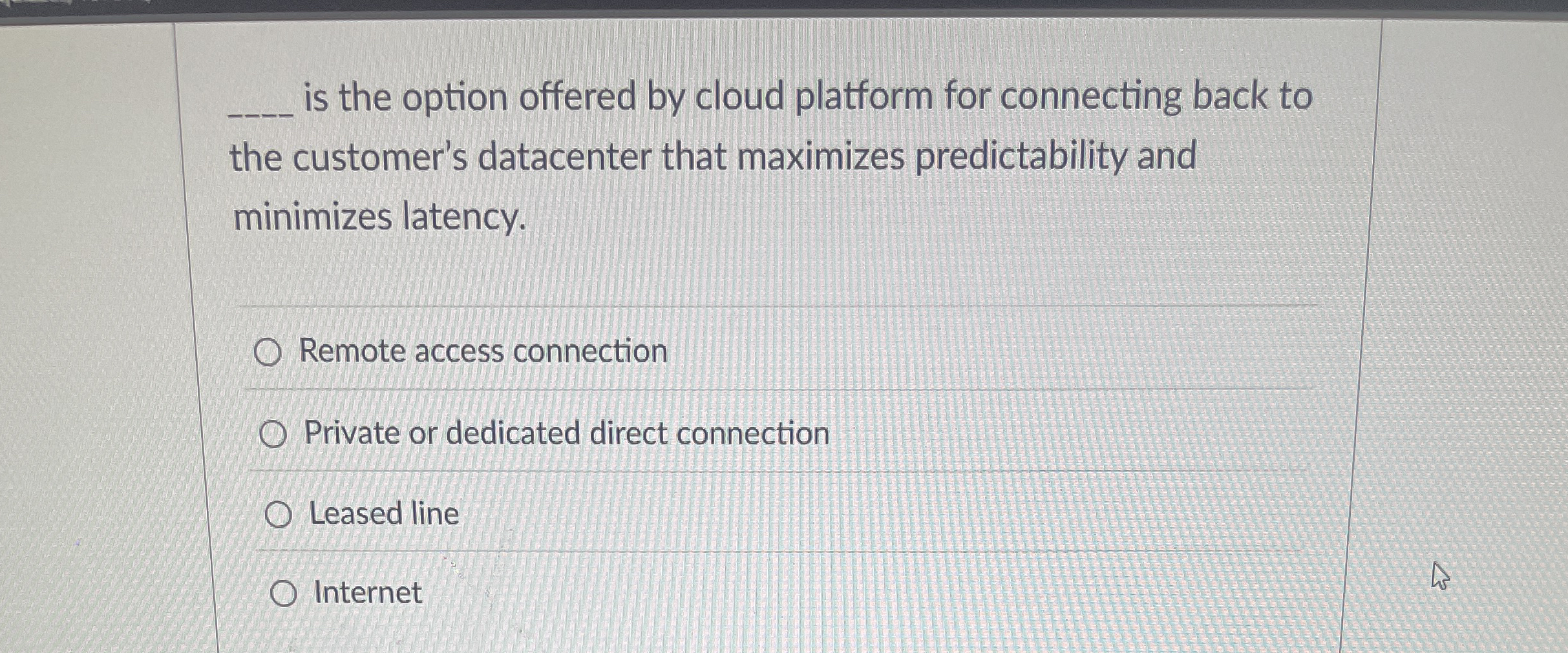Click the dark bar at the top of the screen
The width and height of the screenshot is (1568, 653).
pyautogui.click(x=776, y=8)
